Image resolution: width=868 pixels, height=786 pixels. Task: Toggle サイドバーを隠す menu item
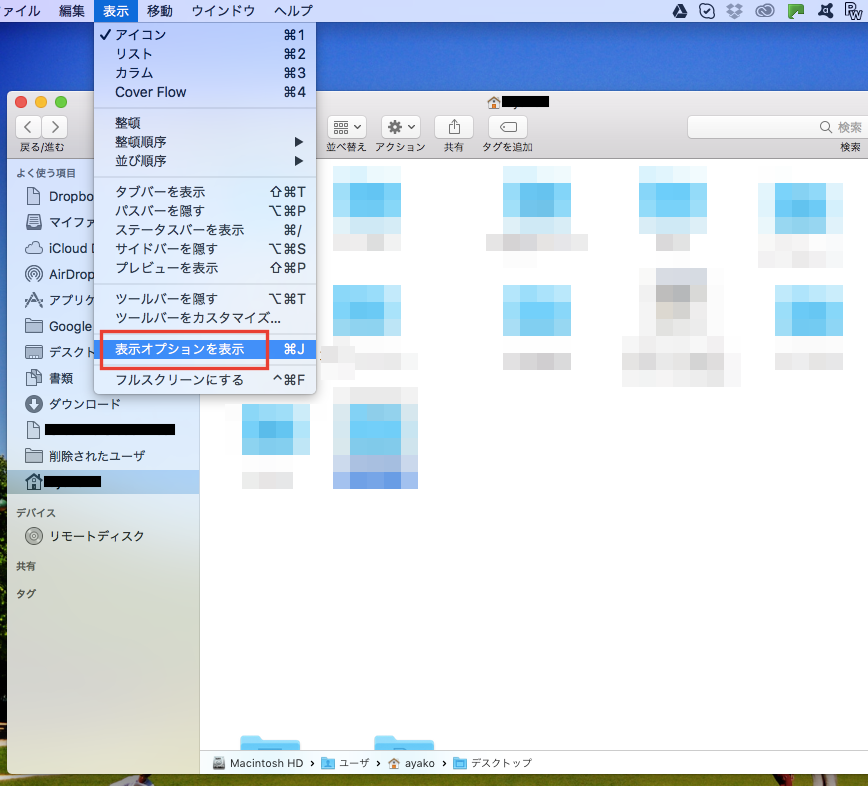tap(166, 248)
